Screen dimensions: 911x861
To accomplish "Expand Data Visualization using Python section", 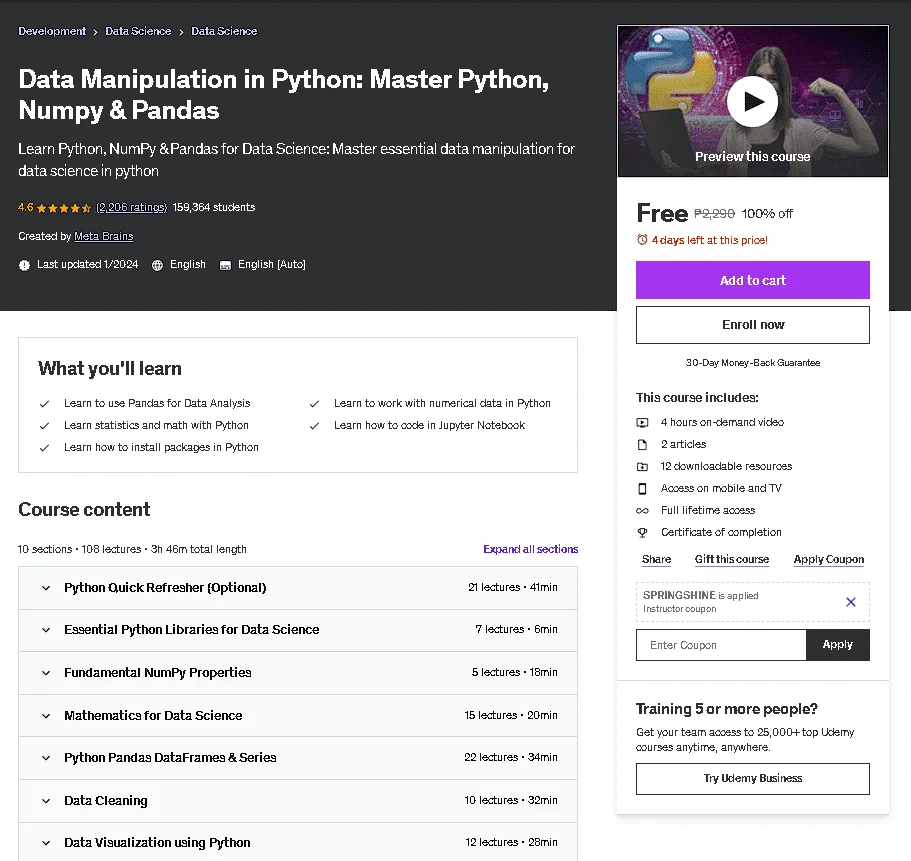I will pos(298,842).
